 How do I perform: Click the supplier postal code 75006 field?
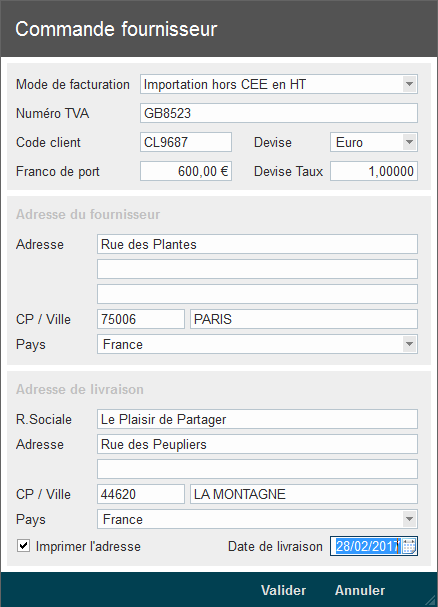(x=141, y=319)
